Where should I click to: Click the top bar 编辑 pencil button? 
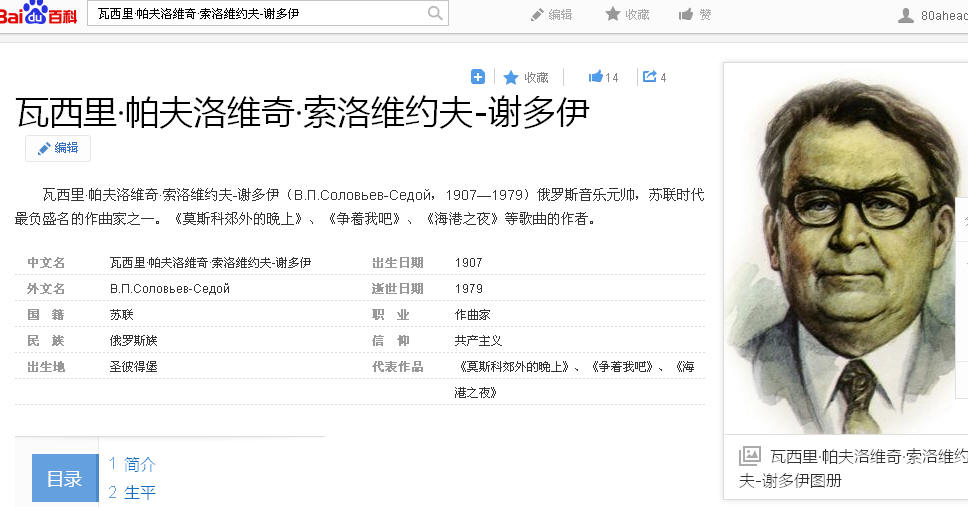(x=551, y=14)
